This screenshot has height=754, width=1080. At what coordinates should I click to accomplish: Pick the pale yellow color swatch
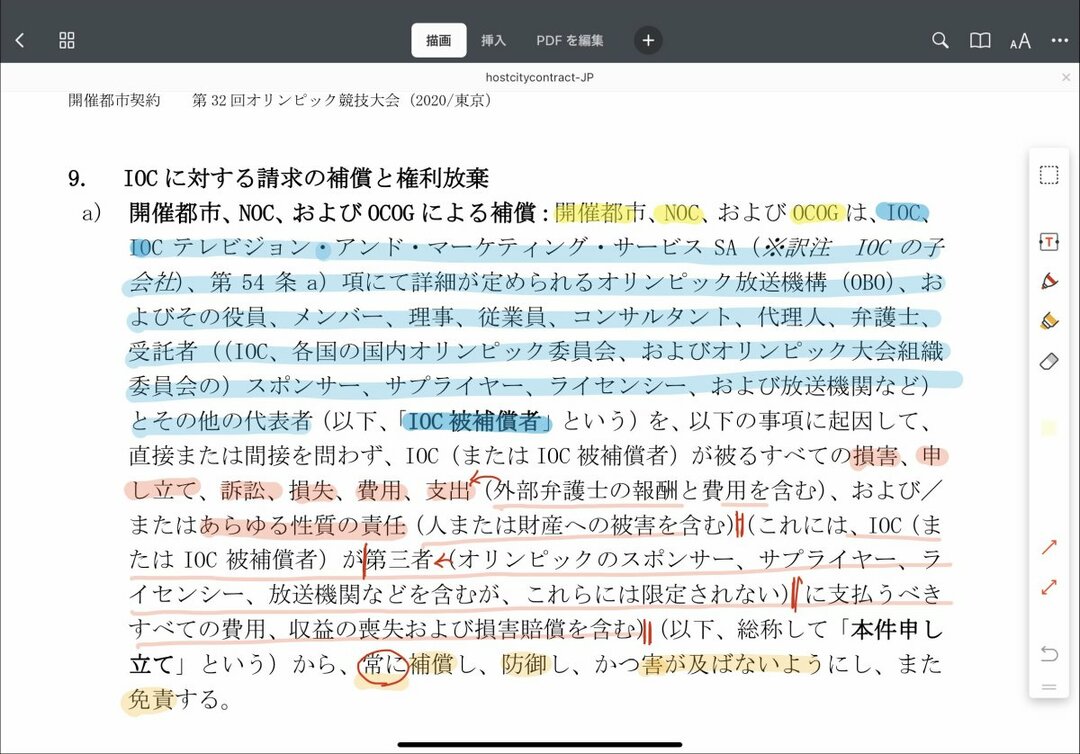click(x=1049, y=428)
